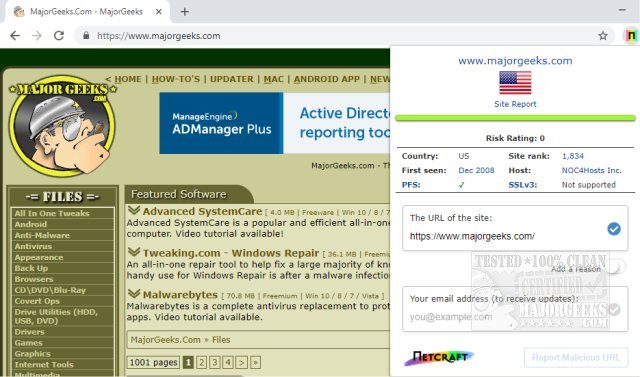640x377 pixels.
Task: Toggle the Add a reason switch
Action: pyautogui.click(x=616, y=267)
